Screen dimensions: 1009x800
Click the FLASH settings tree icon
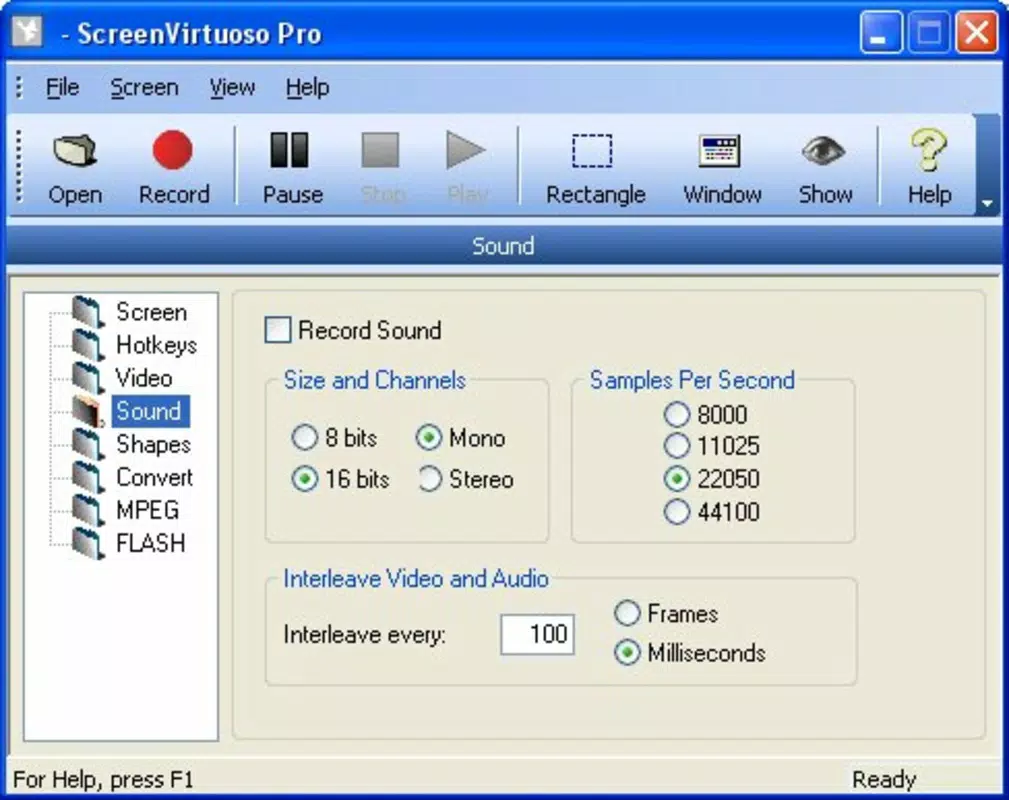tap(88, 543)
